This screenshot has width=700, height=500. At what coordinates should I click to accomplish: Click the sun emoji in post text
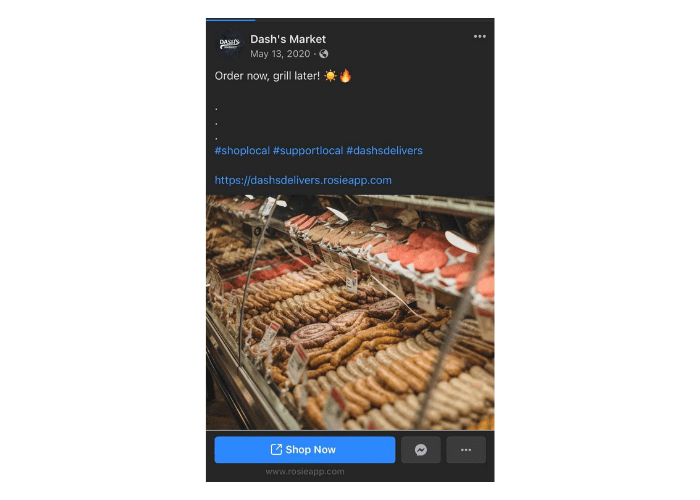[330, 76]
